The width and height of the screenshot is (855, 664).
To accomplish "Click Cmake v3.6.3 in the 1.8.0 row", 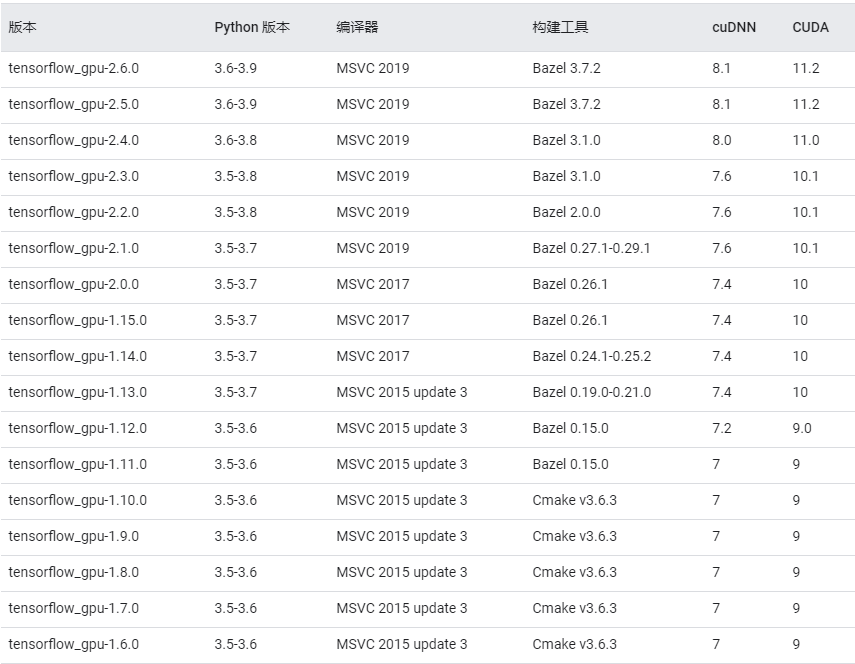I will tap(575, 572).
